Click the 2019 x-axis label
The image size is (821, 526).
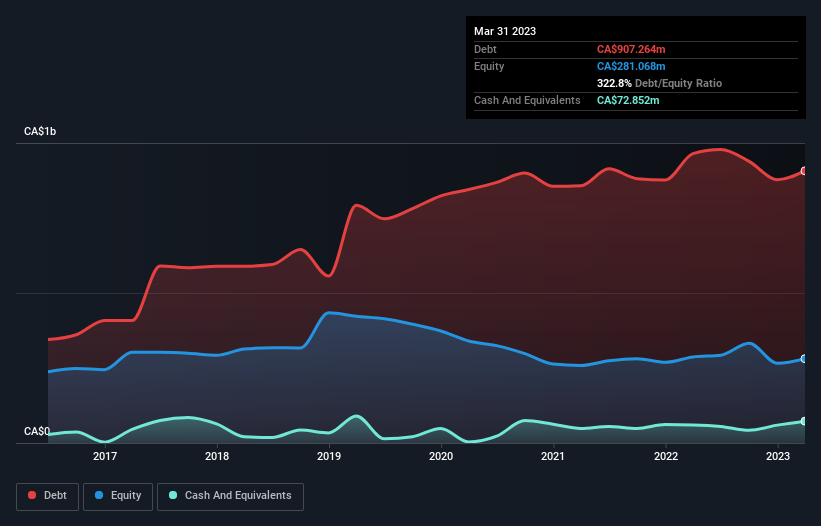[x=329, y=456]
